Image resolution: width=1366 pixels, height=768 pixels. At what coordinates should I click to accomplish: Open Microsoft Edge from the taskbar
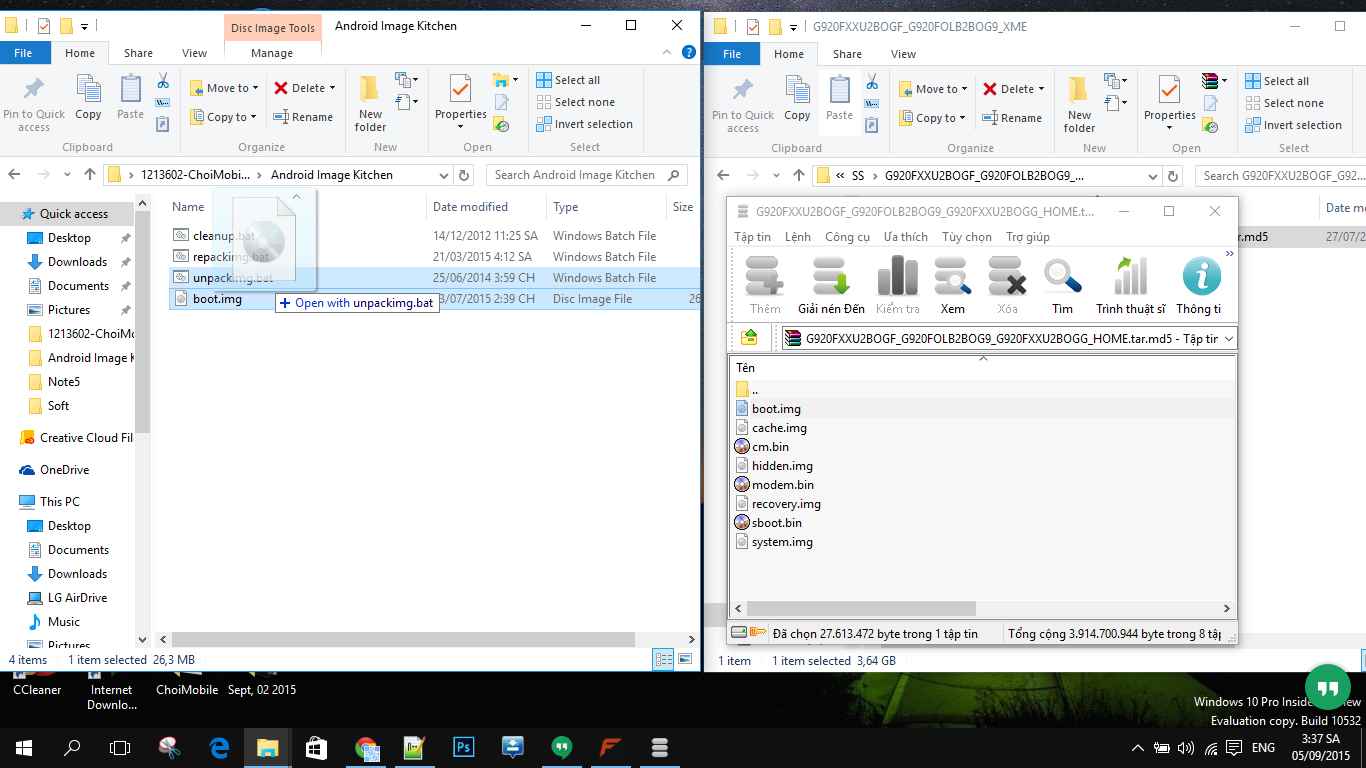coord(219,747)
